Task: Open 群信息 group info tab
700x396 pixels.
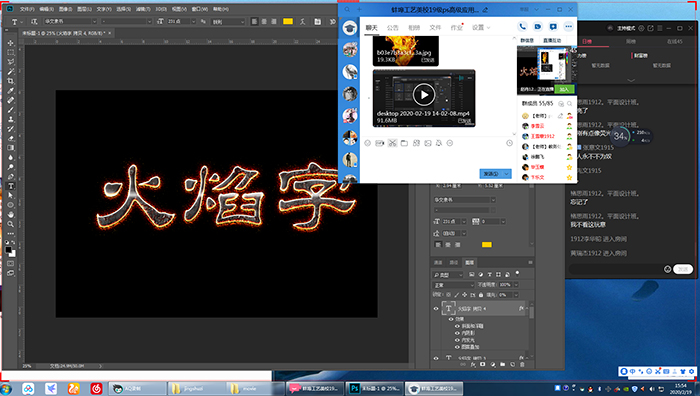Action: point(527,41)
